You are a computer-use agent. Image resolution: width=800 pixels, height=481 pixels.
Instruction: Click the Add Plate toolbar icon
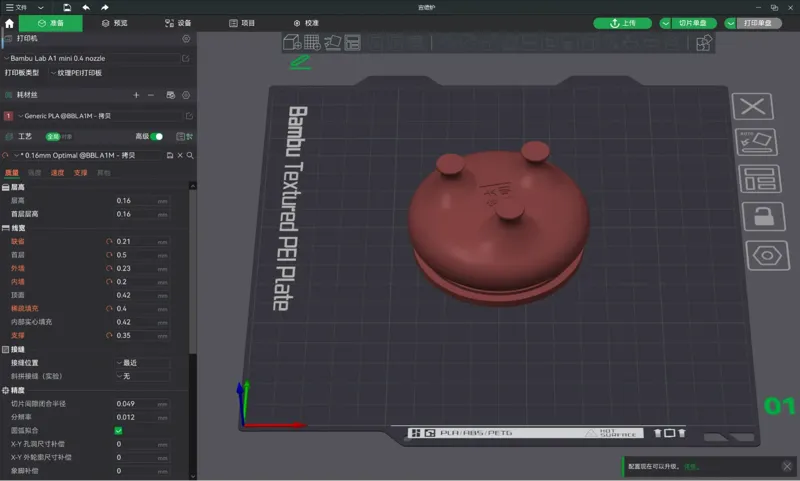pyautogui.click(x=312, y=42)
